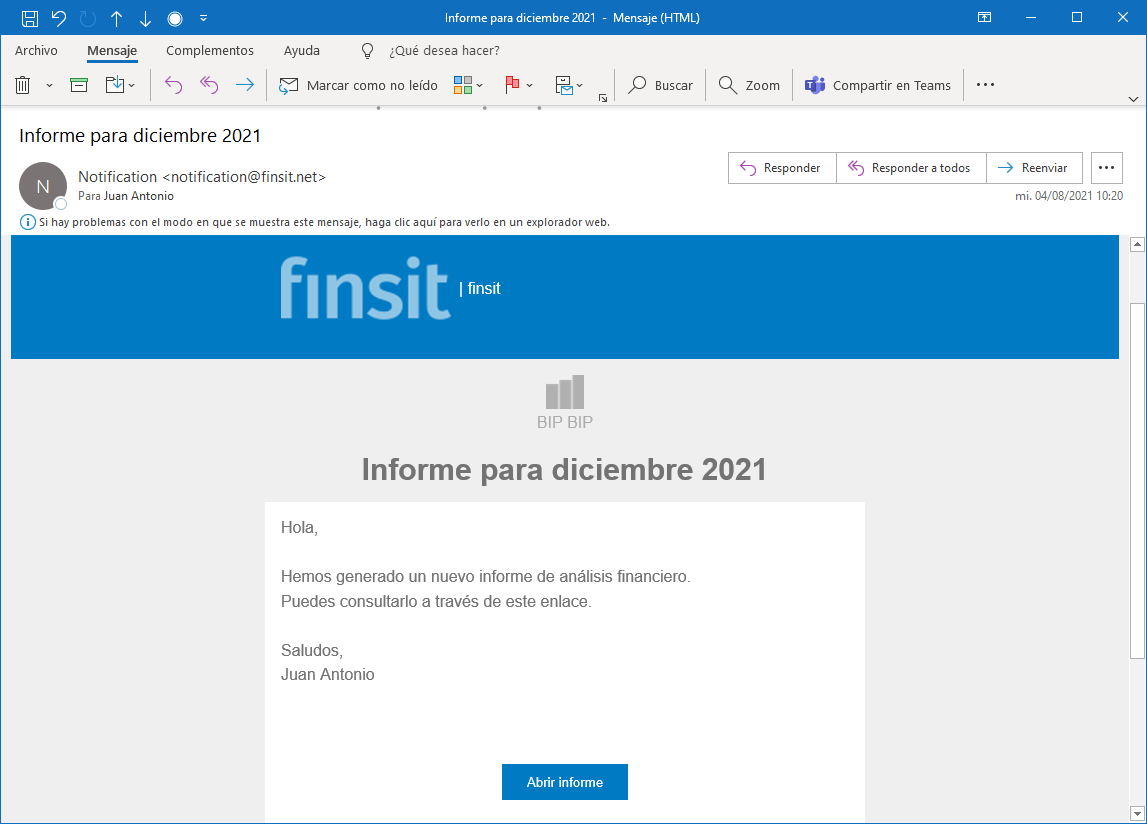Open ribbon more commands ellipsis
Image resolution: width=1147 pixels, height=824 pixels.
(x=985, y=85)
